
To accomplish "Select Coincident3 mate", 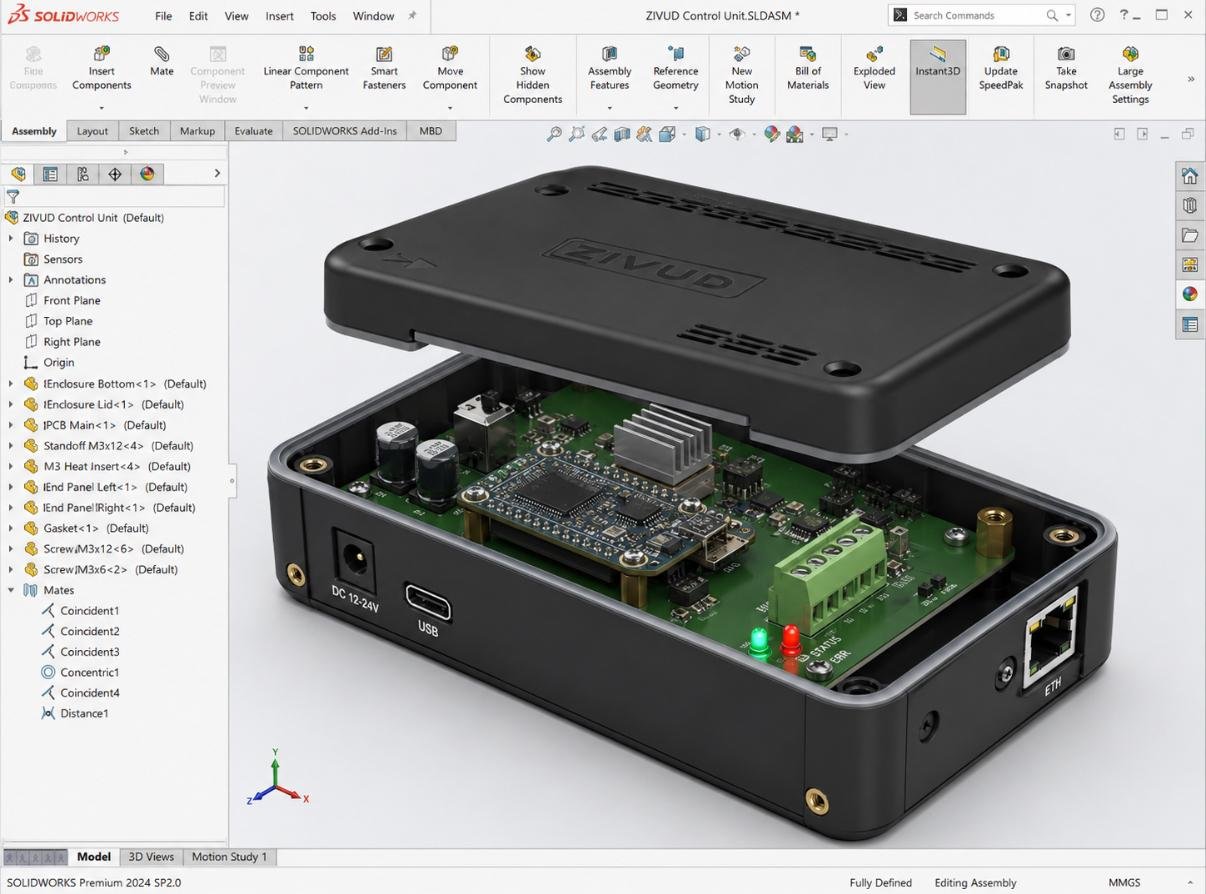I will tap(90, 652).
